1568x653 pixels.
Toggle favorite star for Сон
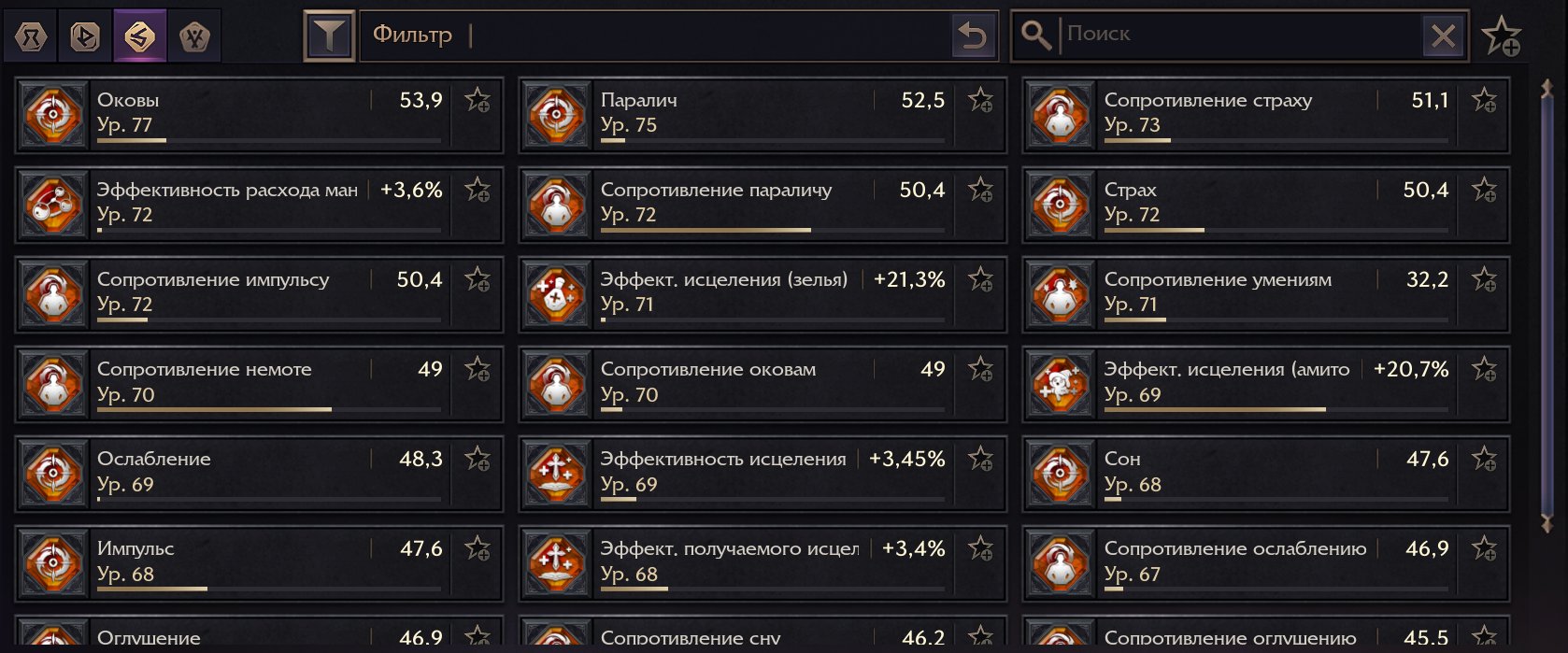click(x=1484, y=459)
